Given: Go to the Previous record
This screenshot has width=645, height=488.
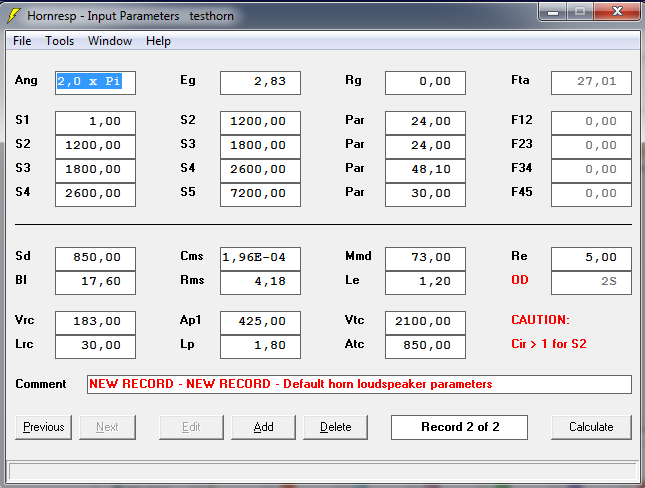Looking at the screenshot, I should pyautogui.click(x=44, y=427).
